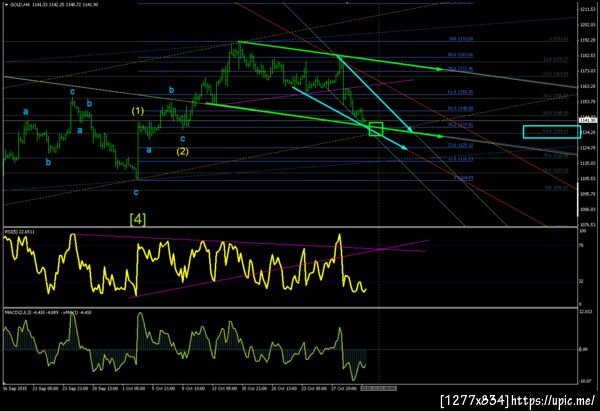
Task: Click the 21 Sep 05:00 time label
Action: pyautogui.click(x=45, y=388)
